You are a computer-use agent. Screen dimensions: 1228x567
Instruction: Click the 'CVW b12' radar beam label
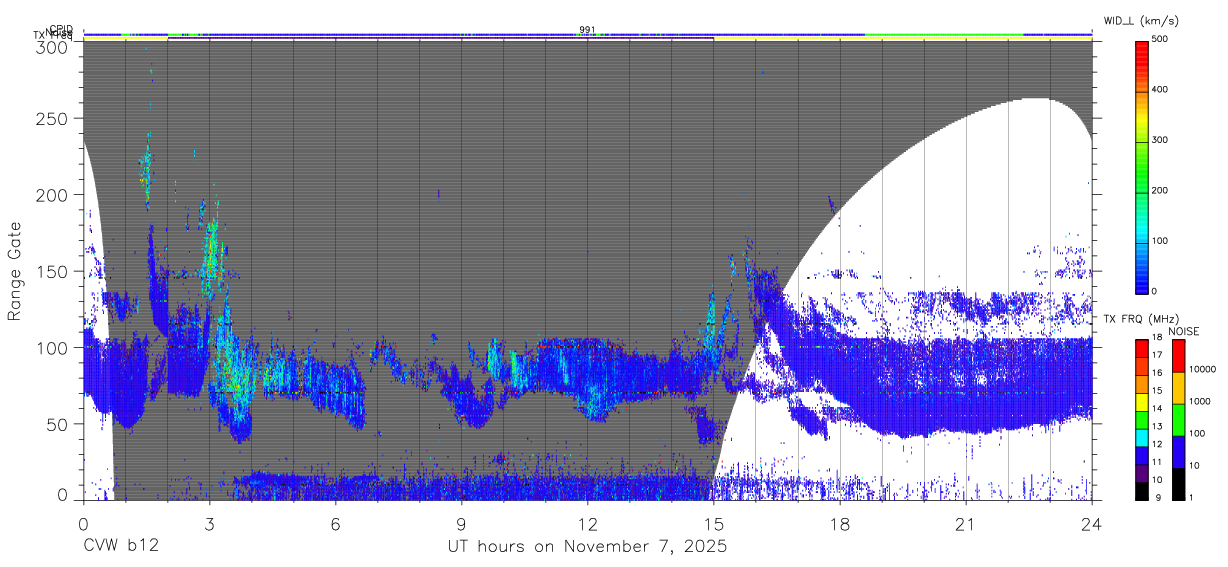click(x=120, y=547)
